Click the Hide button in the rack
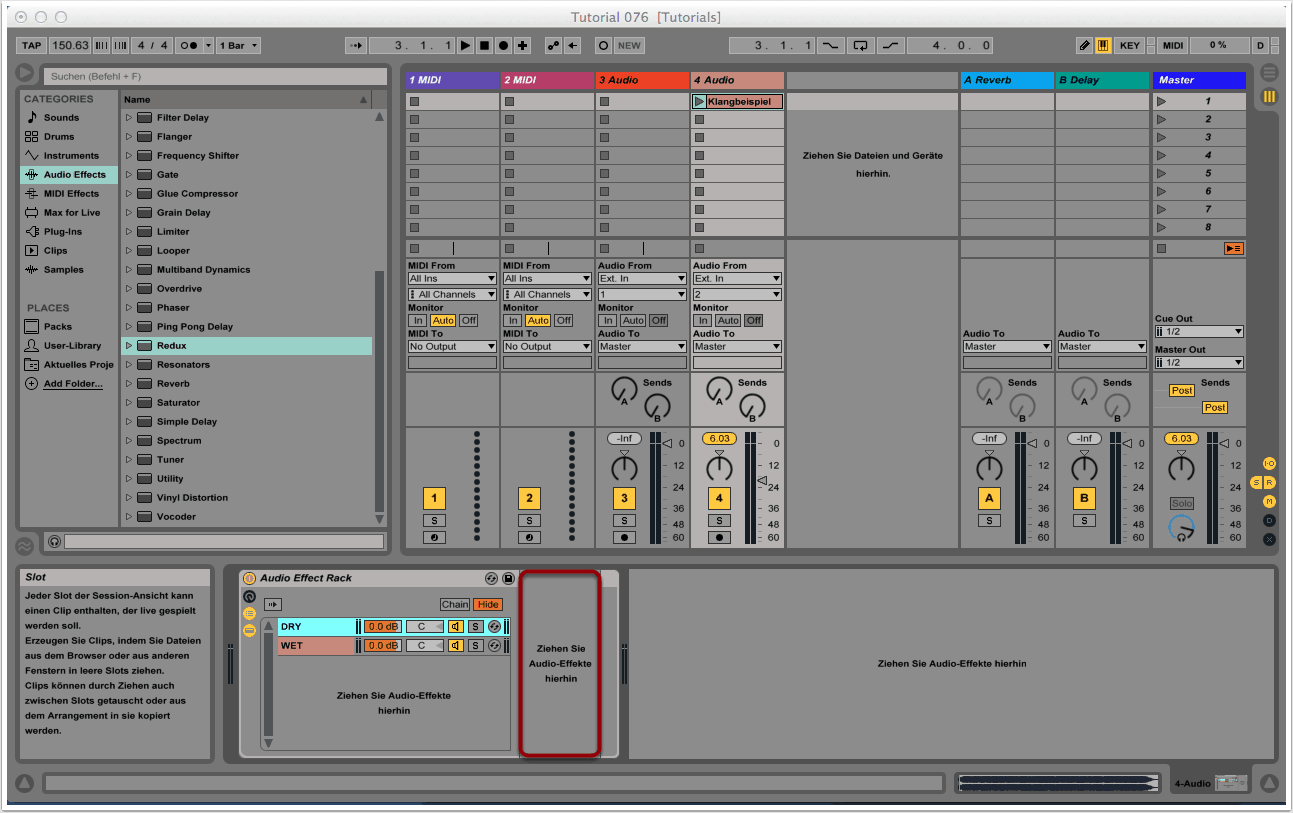The image size is (1293, 813). coord(488,604)
